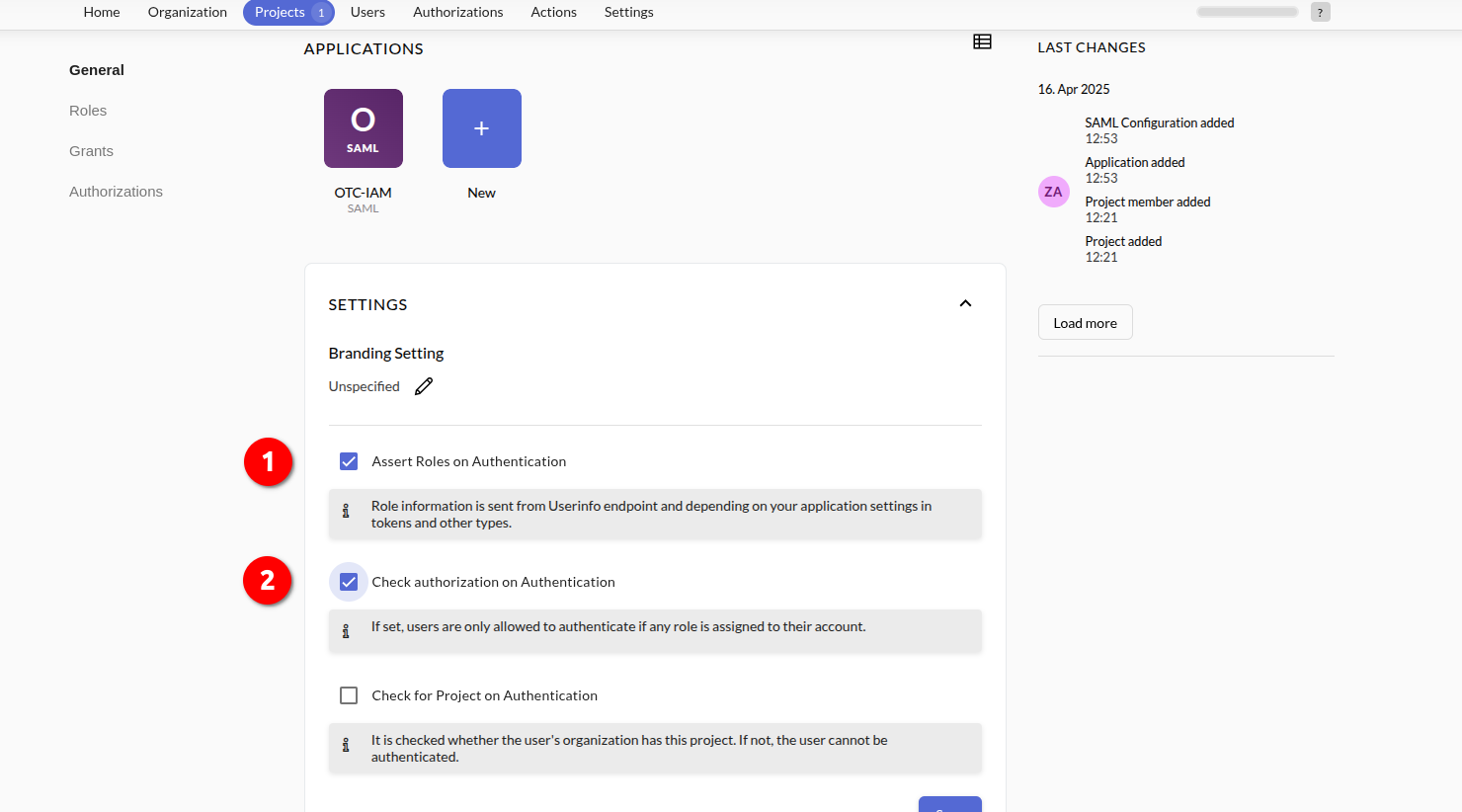The image size is (1462, 812).
Task: Click Load more changes button
Action: point(1085,323)
